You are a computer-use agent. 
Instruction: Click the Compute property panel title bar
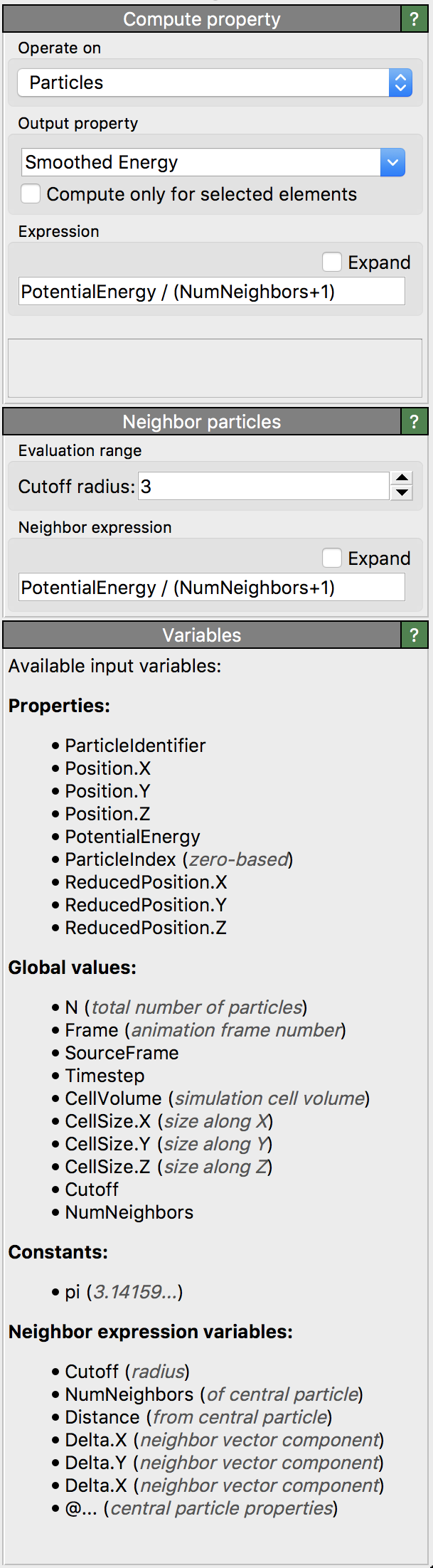tap(201, 19)
